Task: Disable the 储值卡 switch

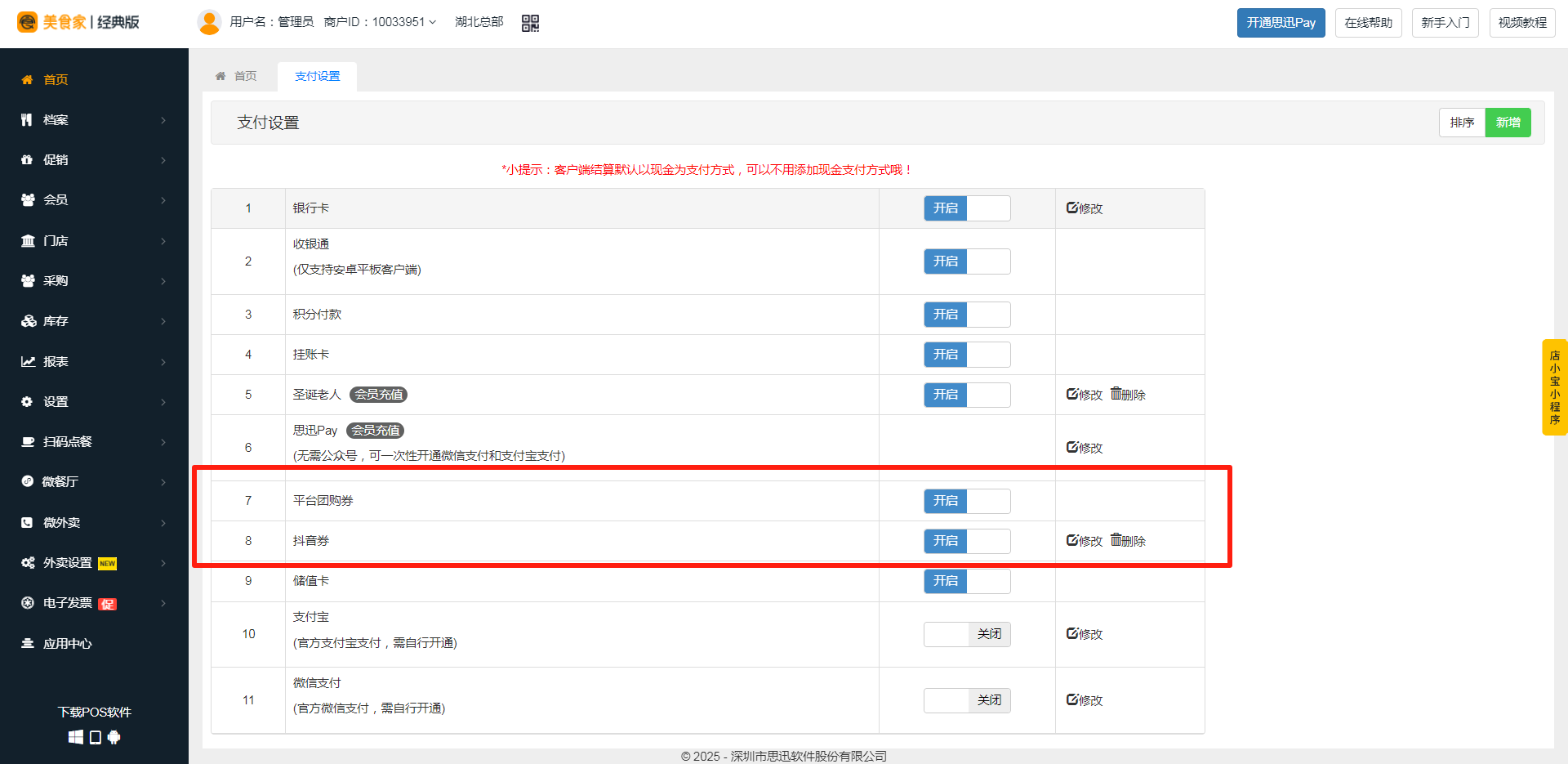Action: click(x=966, y=581)
